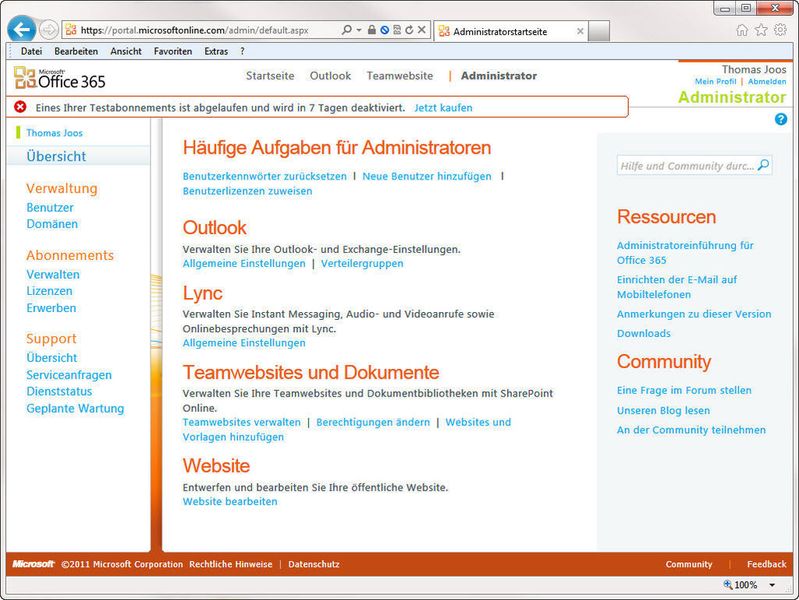Close the Administratorstartseite tab
The image size is (799, 600).
point(580,31)
